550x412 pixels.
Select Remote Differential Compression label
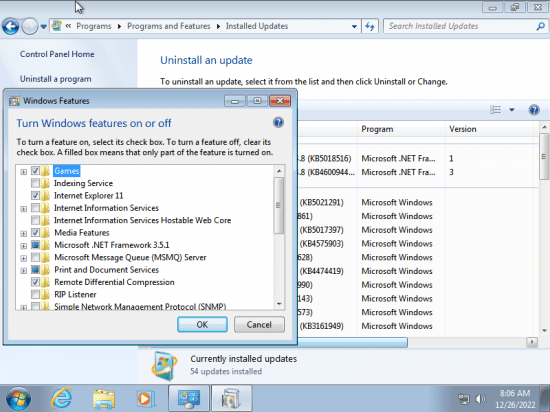(114, 282)
